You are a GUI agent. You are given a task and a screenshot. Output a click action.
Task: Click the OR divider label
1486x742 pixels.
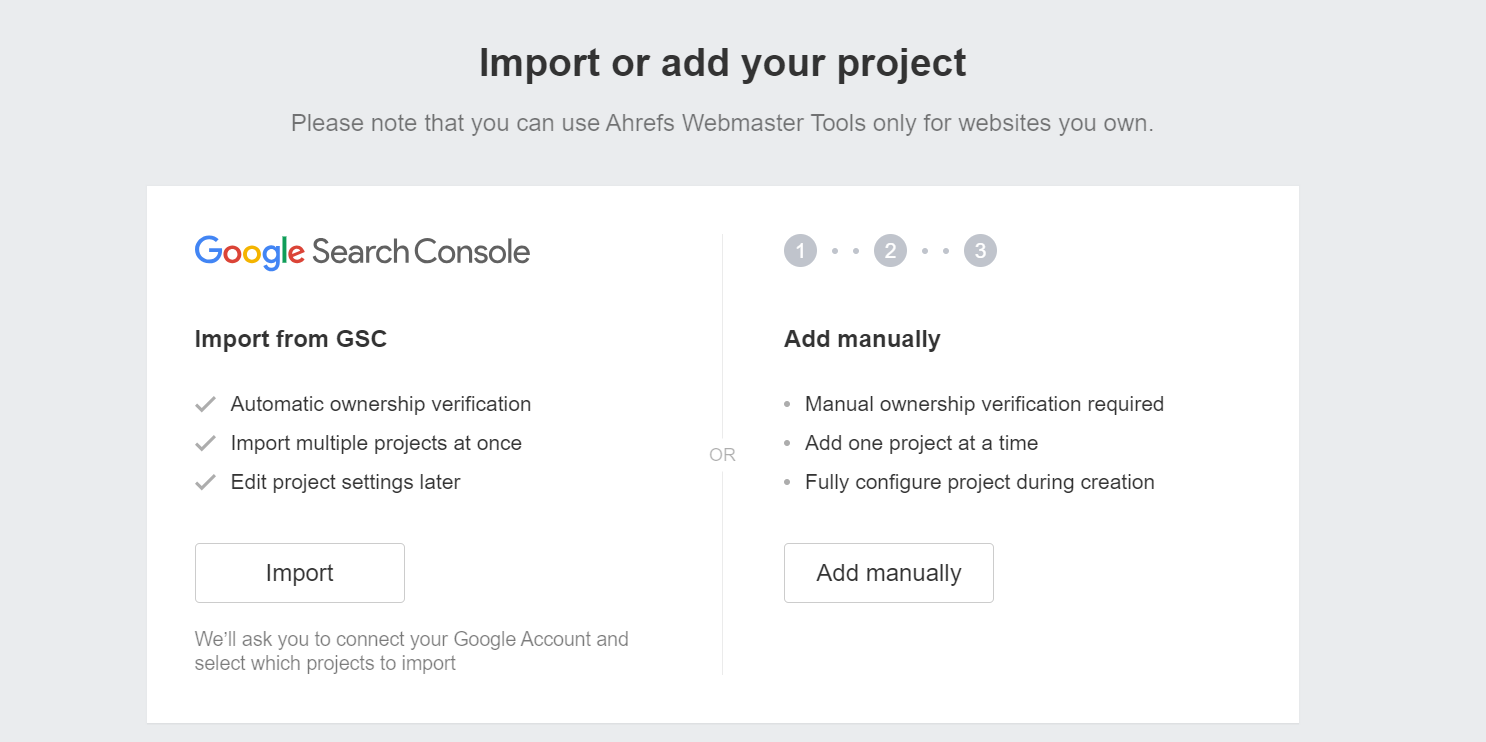[x=722, y=455]
